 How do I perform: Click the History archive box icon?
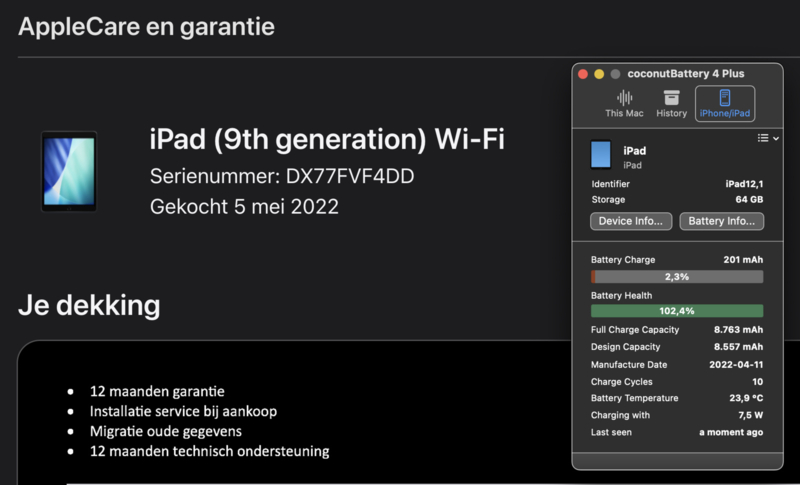tap(671, 98)
